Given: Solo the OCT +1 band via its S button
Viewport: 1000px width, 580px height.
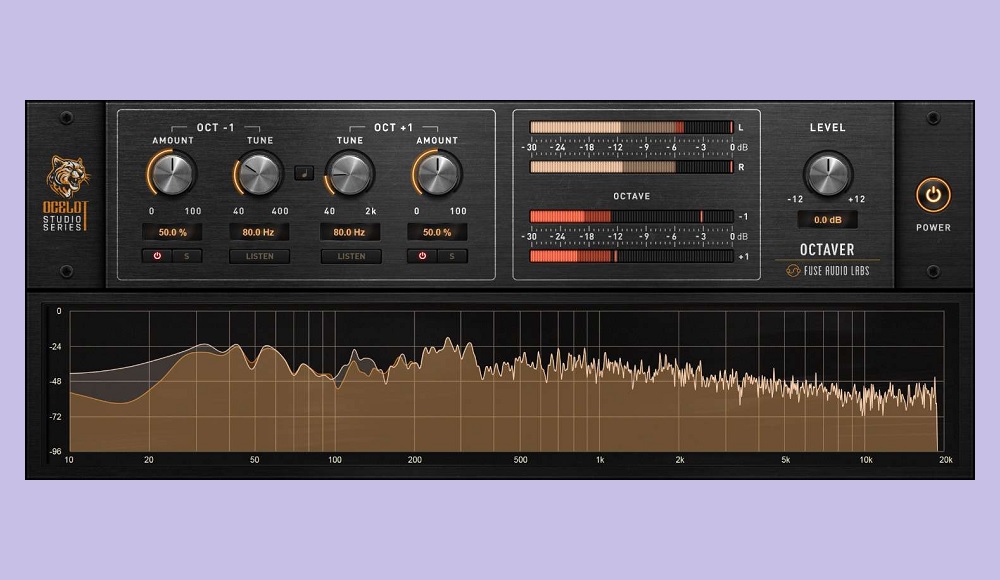Looking at the screenshot, I should (451, 256).
